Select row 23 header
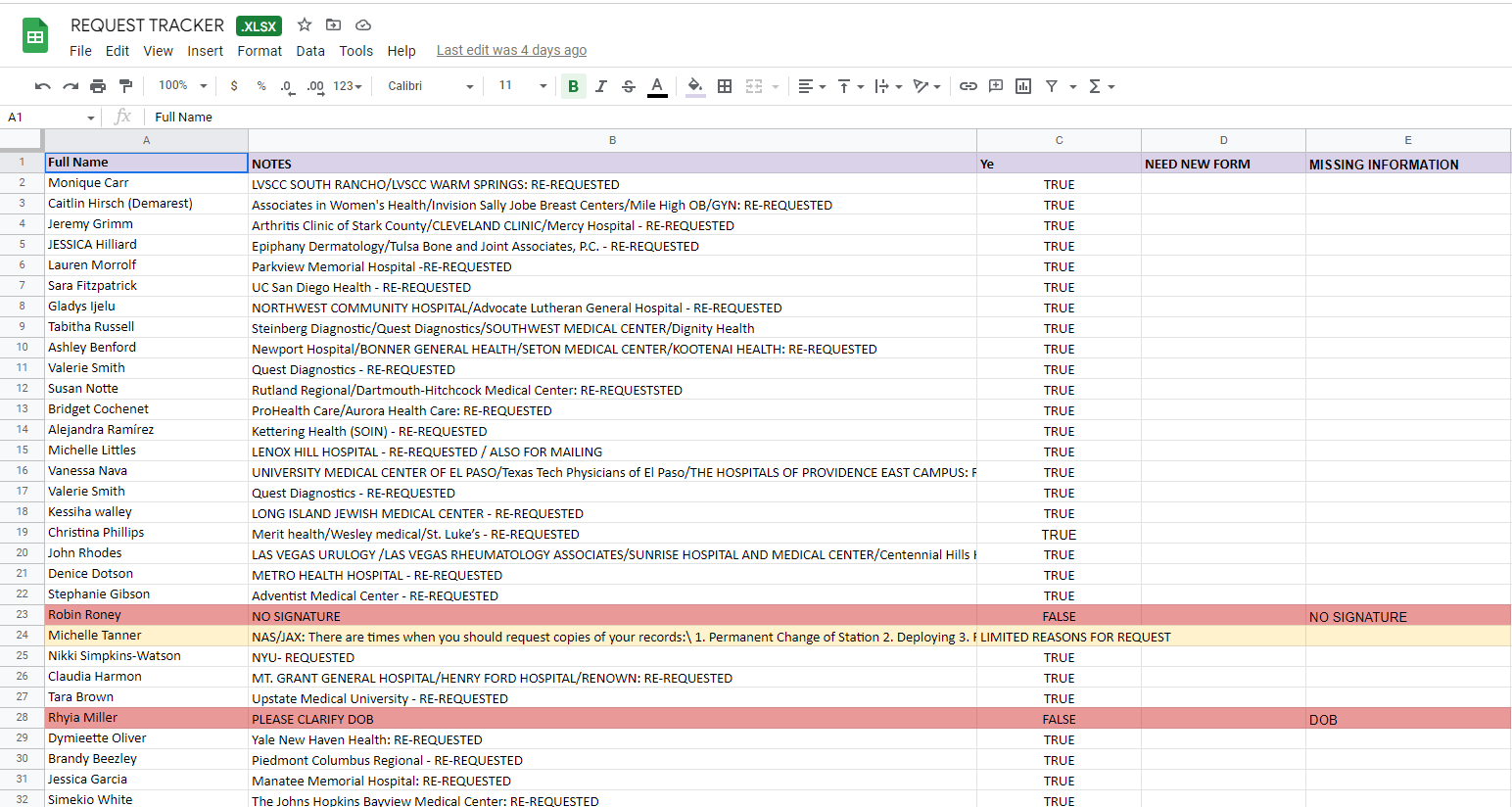This screenshot has height=807, width=1512. click(22, 615)
